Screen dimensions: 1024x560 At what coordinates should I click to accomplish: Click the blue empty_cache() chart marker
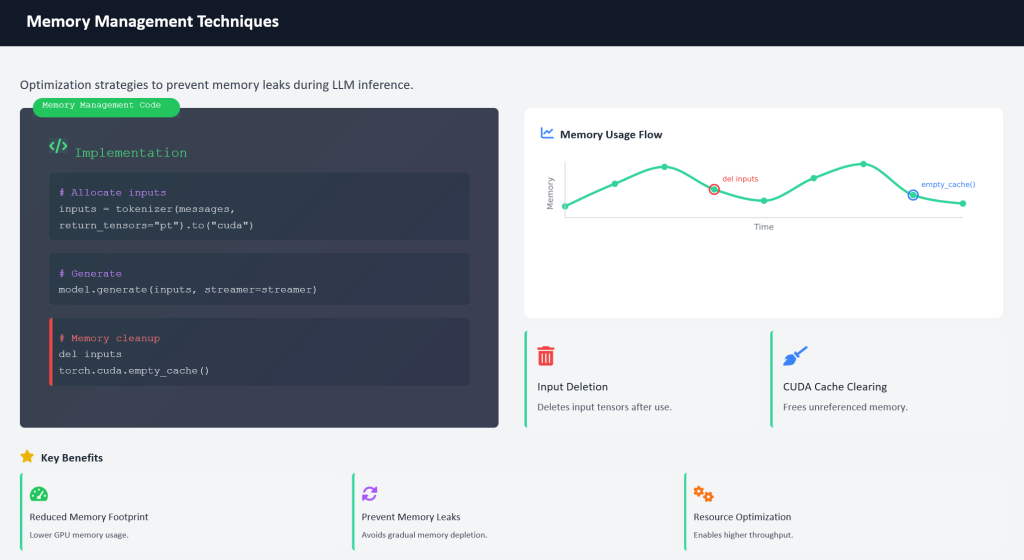913,195
